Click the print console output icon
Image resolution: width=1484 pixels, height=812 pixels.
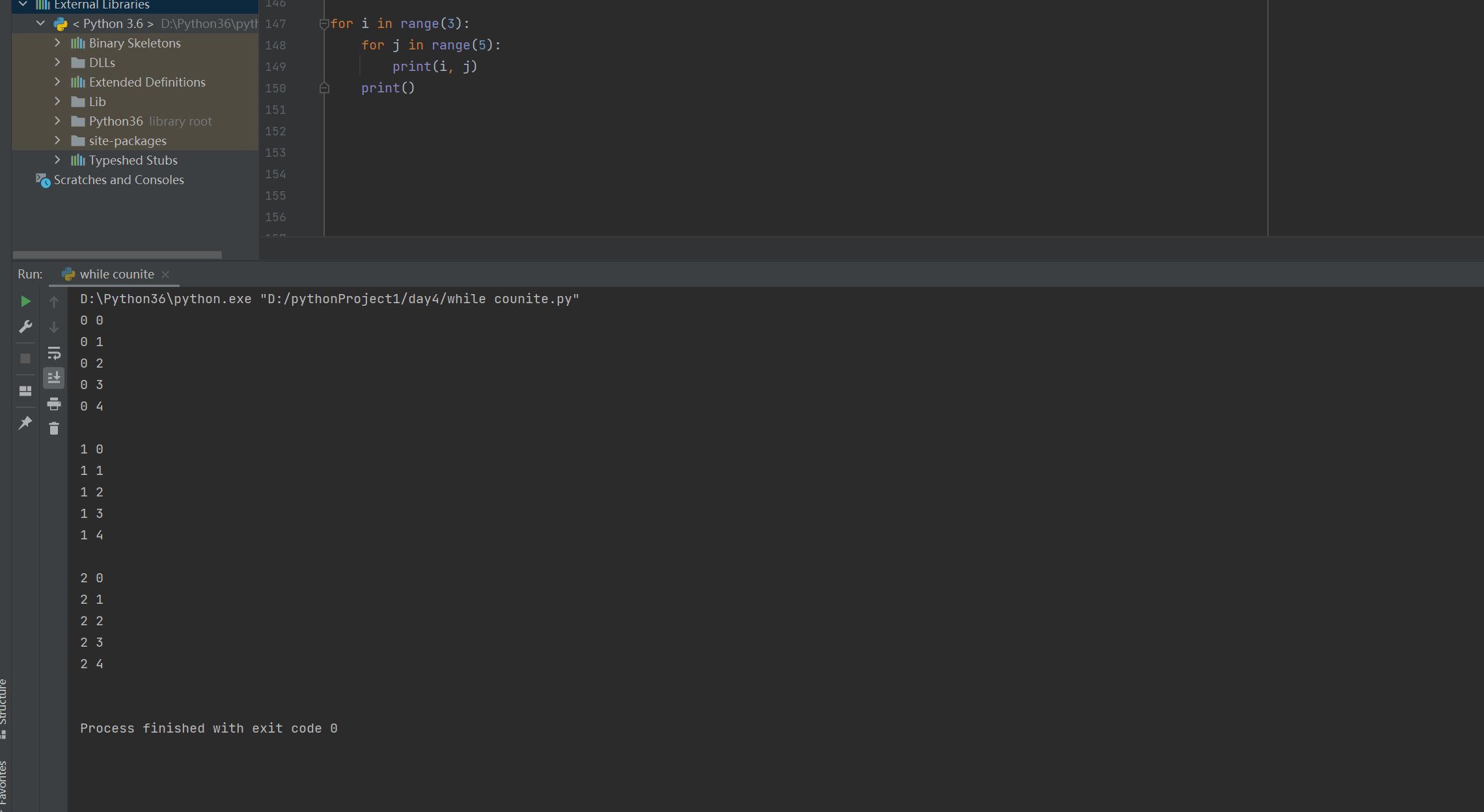coord(54,404)
